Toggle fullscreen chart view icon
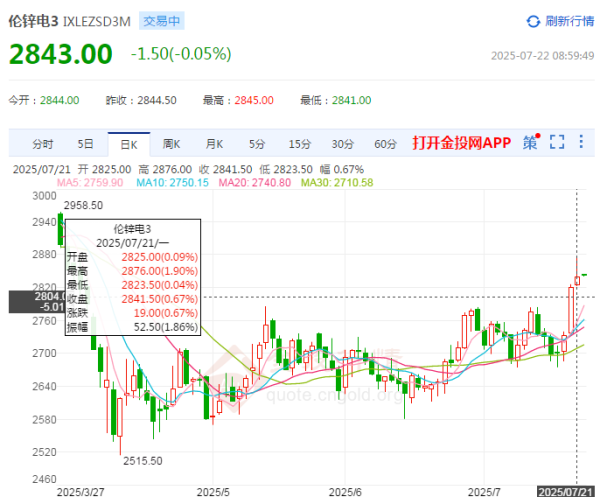 point(557,143)
